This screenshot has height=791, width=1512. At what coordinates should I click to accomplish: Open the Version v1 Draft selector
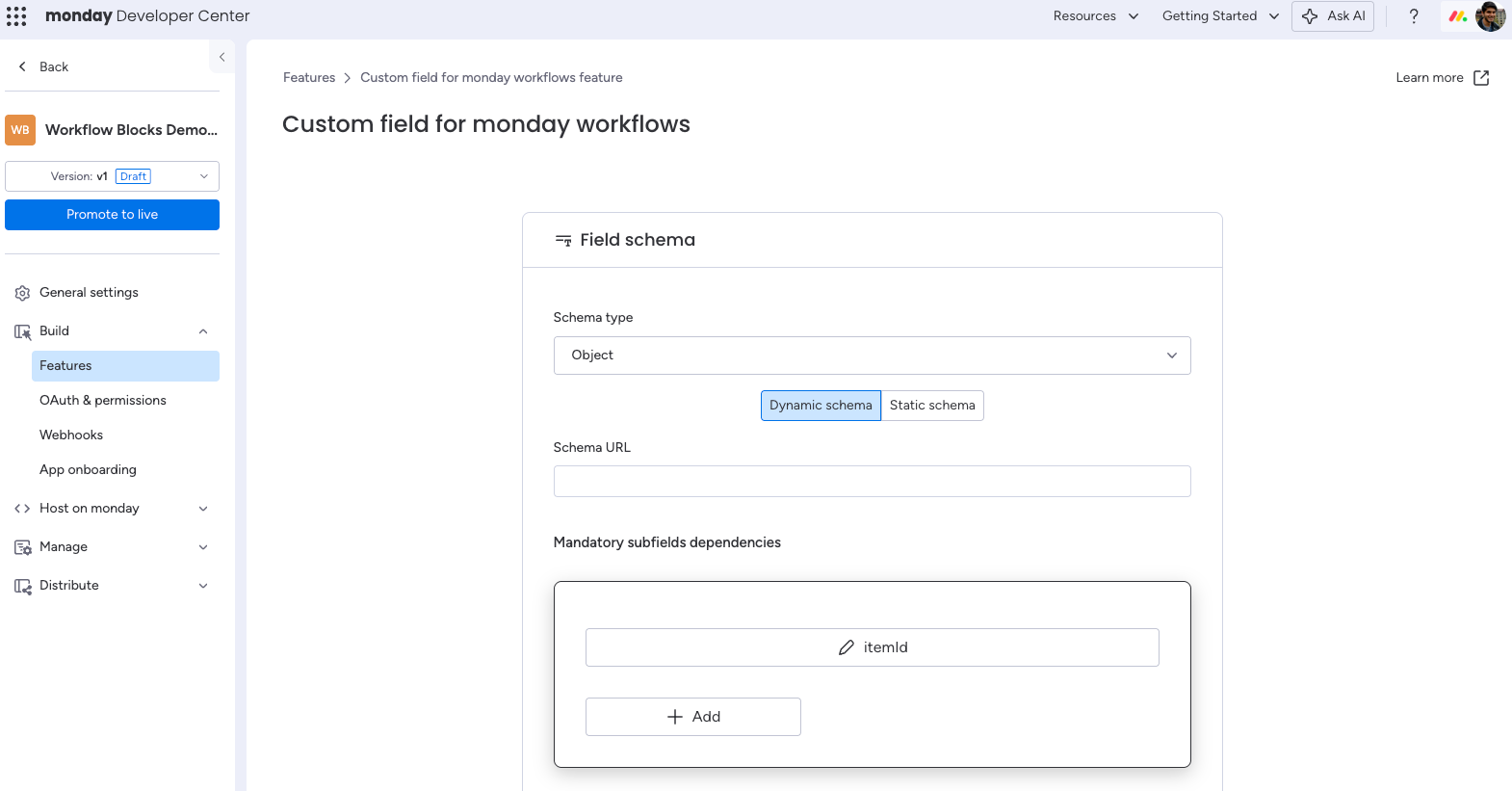(112, 176)
